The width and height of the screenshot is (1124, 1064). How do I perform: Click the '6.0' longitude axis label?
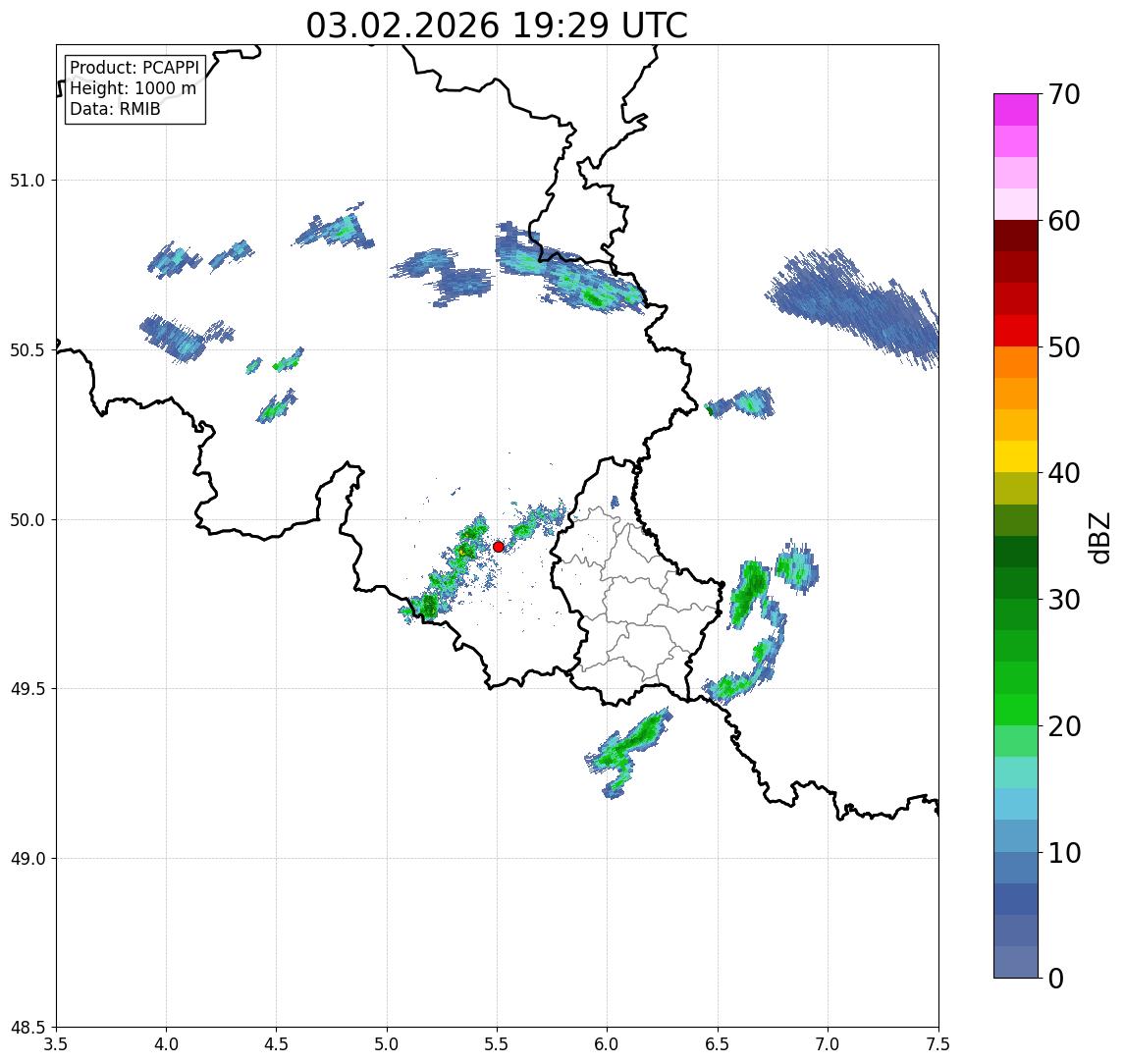point(608,1044)
